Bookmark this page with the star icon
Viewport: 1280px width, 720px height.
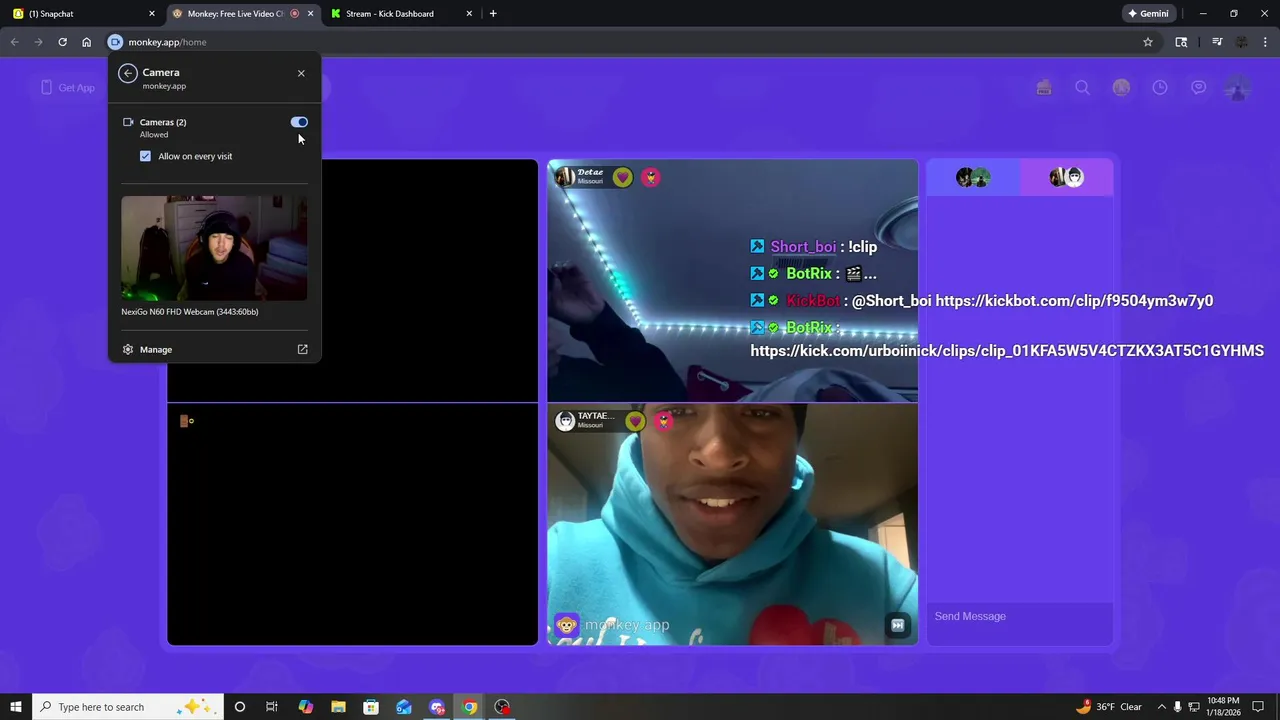pos(1148,42)
